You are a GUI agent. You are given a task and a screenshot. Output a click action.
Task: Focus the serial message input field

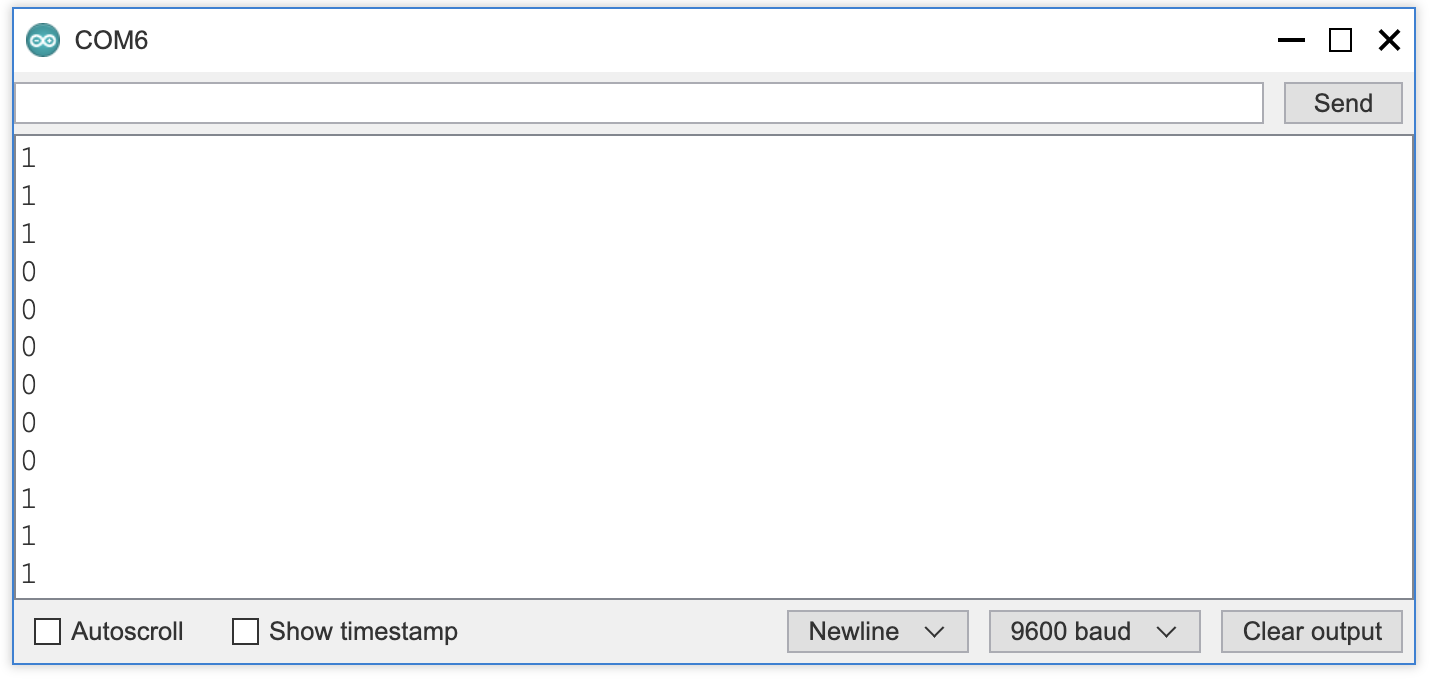tap(639, 103)
